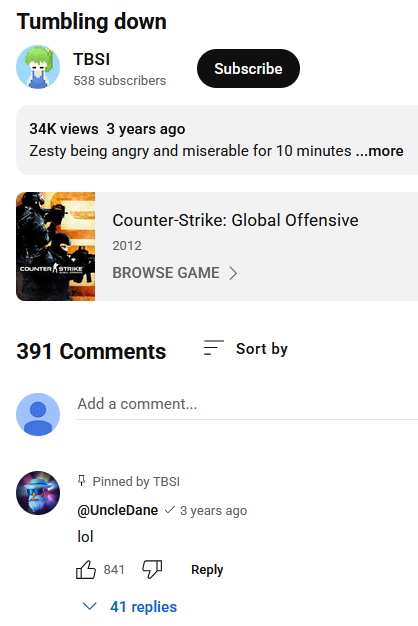Click the verified checkmark next to UncleDane
Image resolution: width=418 pixels, height=626 pixels.
click(170, 510)
